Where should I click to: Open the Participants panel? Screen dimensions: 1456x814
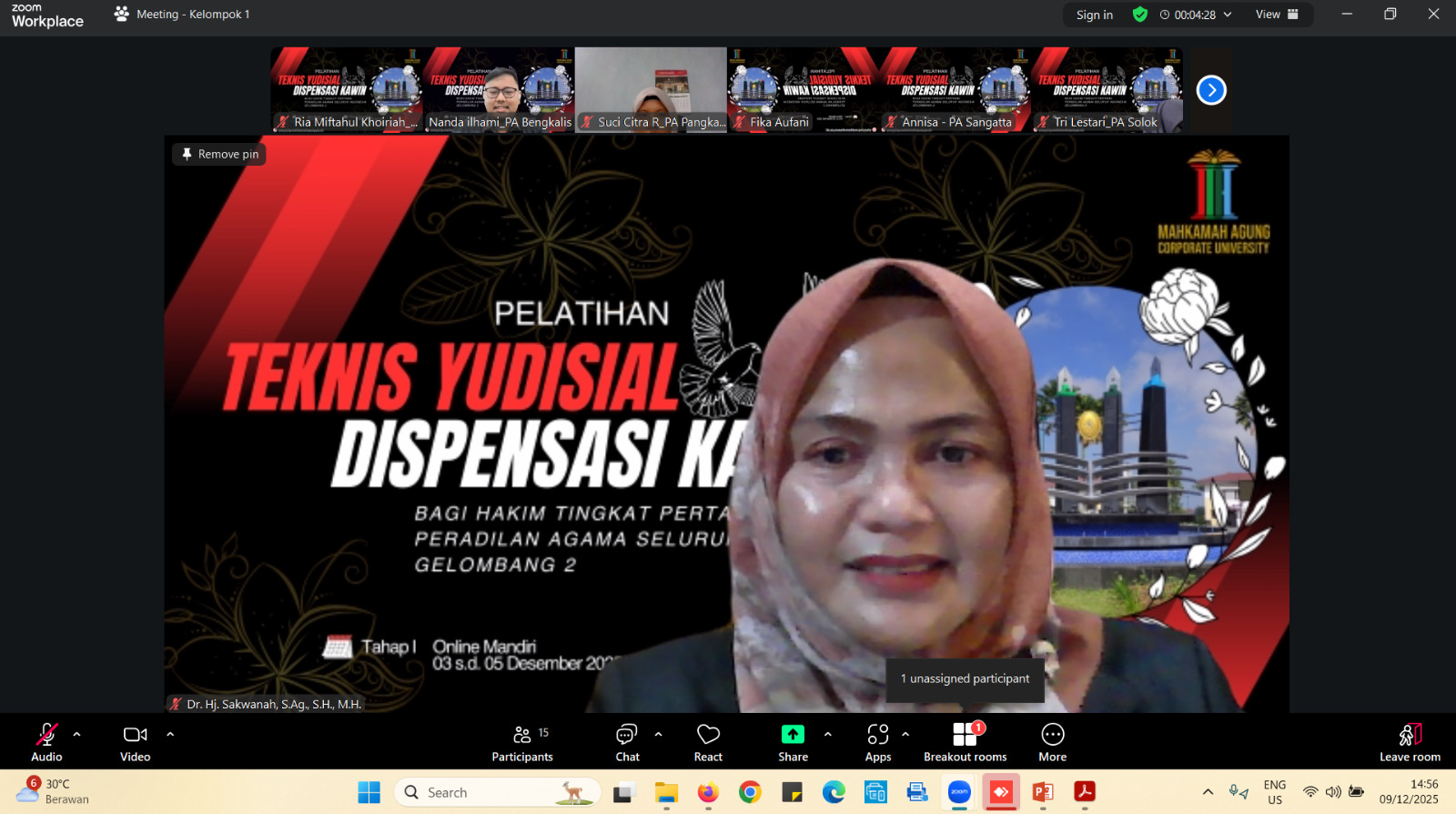pos(522,742)
